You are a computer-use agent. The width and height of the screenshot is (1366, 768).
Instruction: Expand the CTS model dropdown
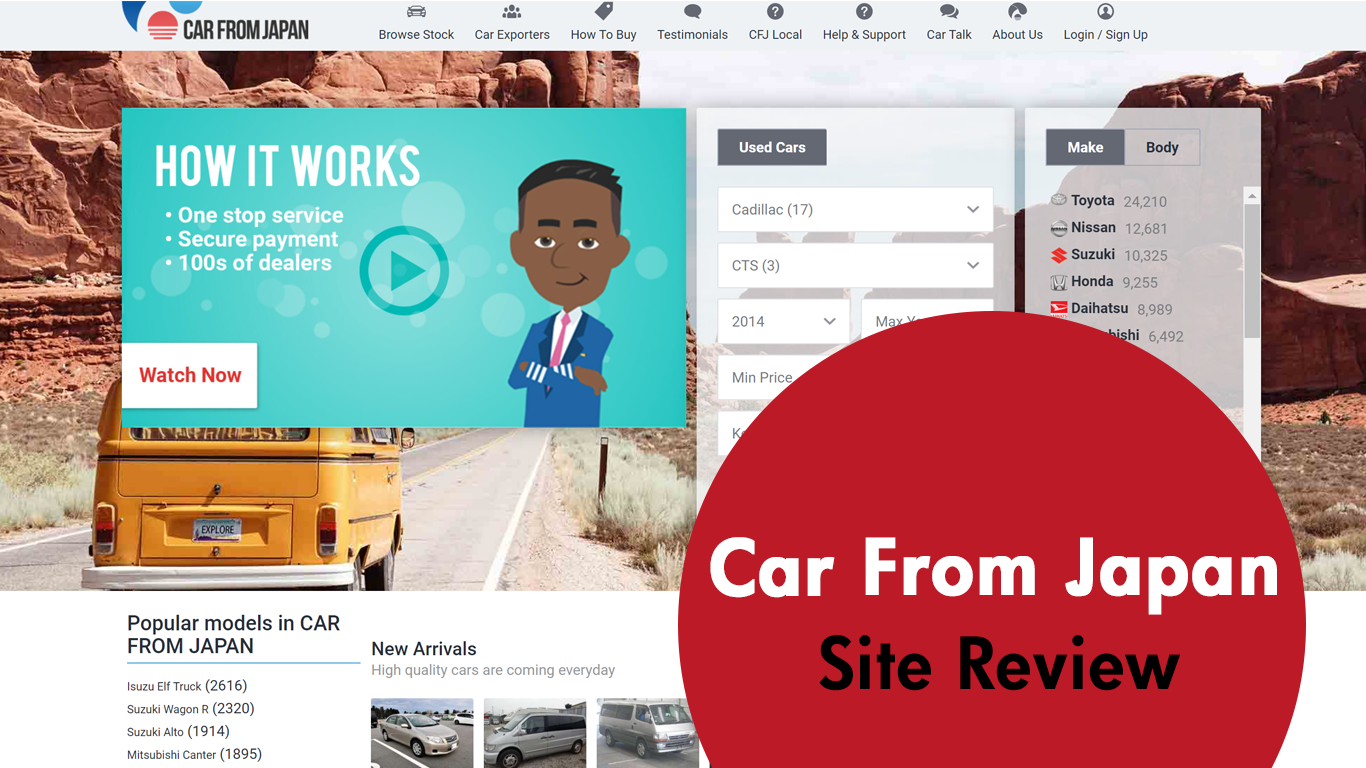click(x=855, y=265)
